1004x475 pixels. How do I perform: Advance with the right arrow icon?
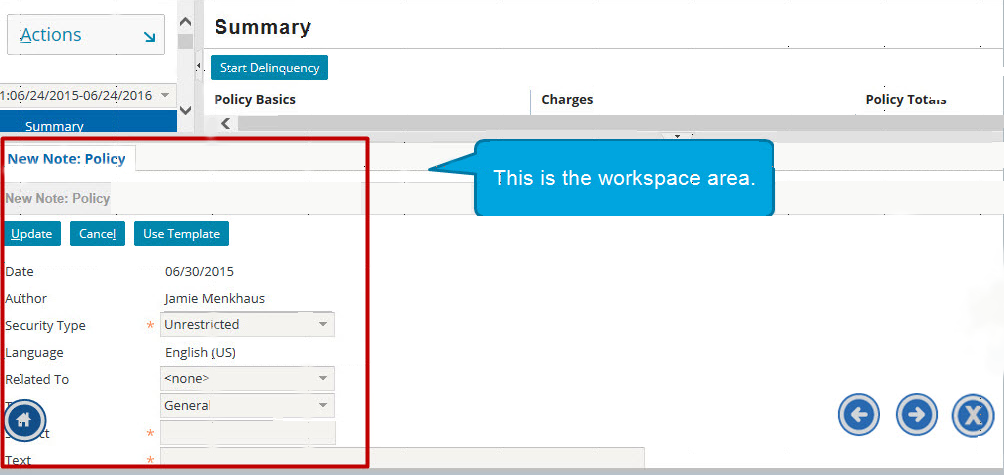point(916,414)
